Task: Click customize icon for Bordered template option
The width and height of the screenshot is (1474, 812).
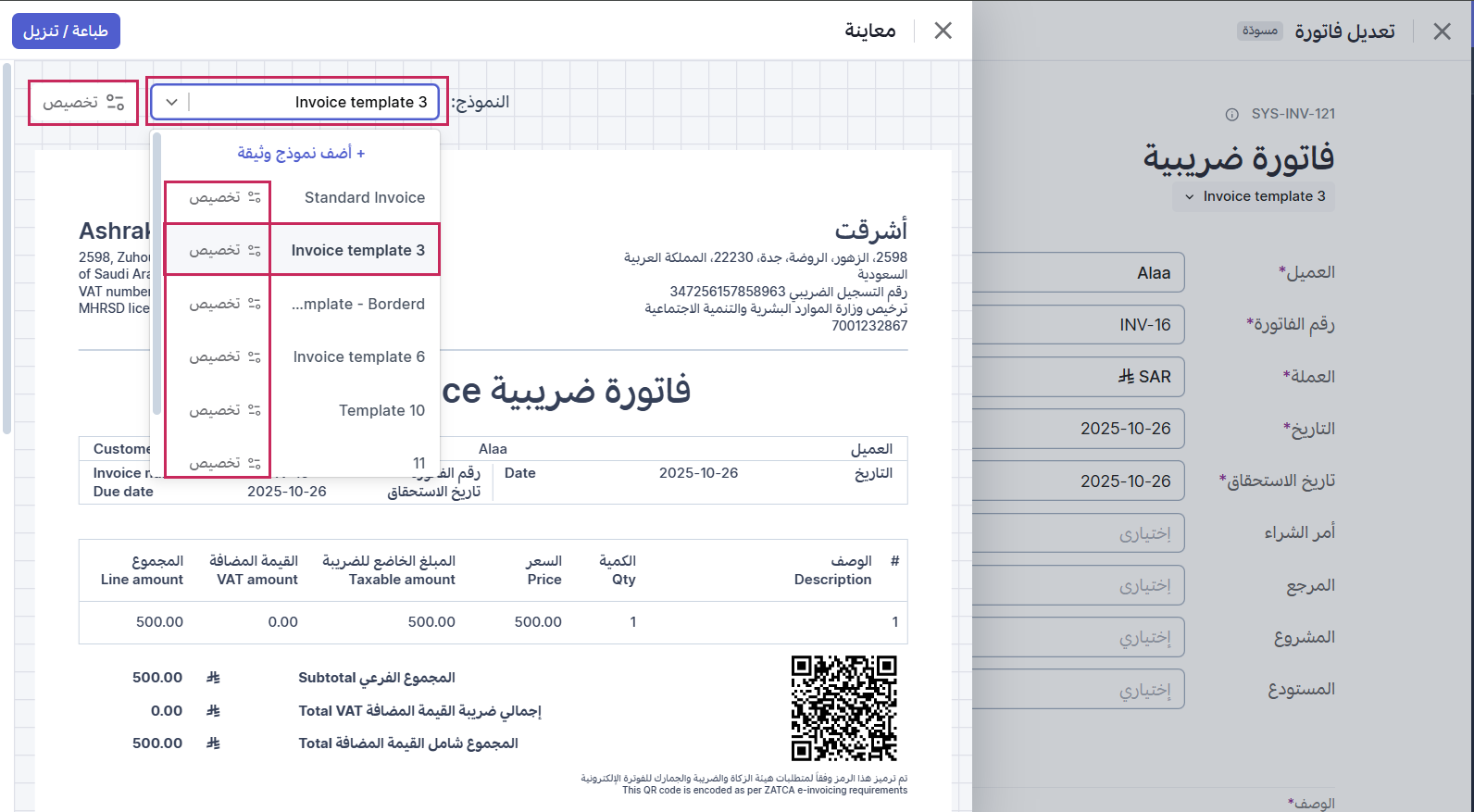Action: [254, 304]
